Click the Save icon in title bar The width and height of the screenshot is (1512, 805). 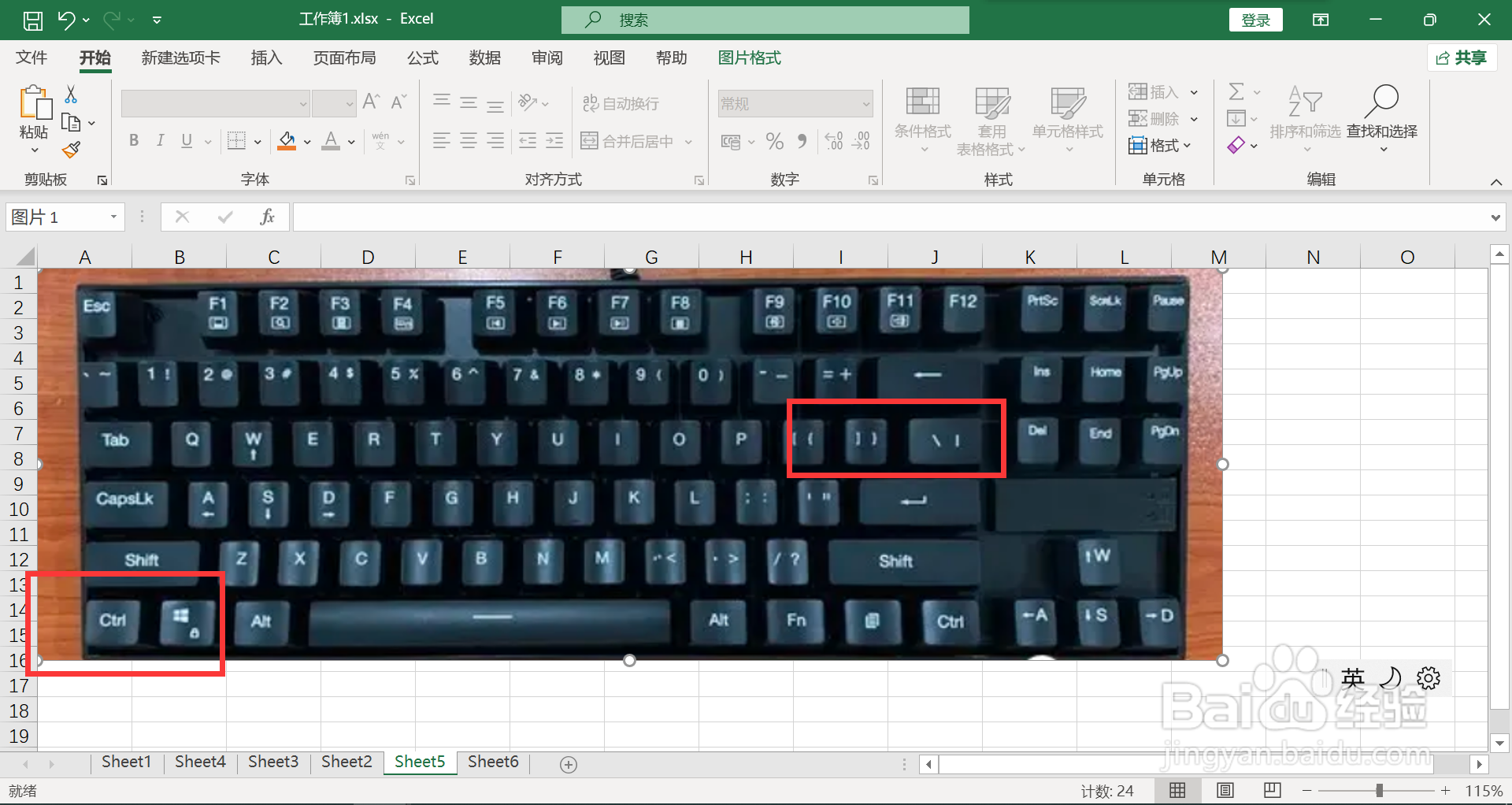pos(32,20)
